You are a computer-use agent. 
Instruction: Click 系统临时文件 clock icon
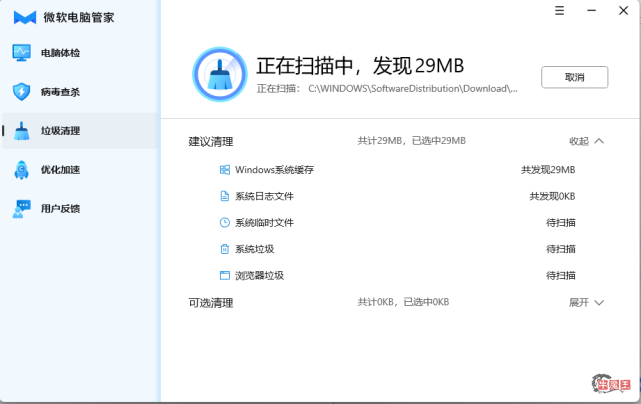[x=225, y=222]
